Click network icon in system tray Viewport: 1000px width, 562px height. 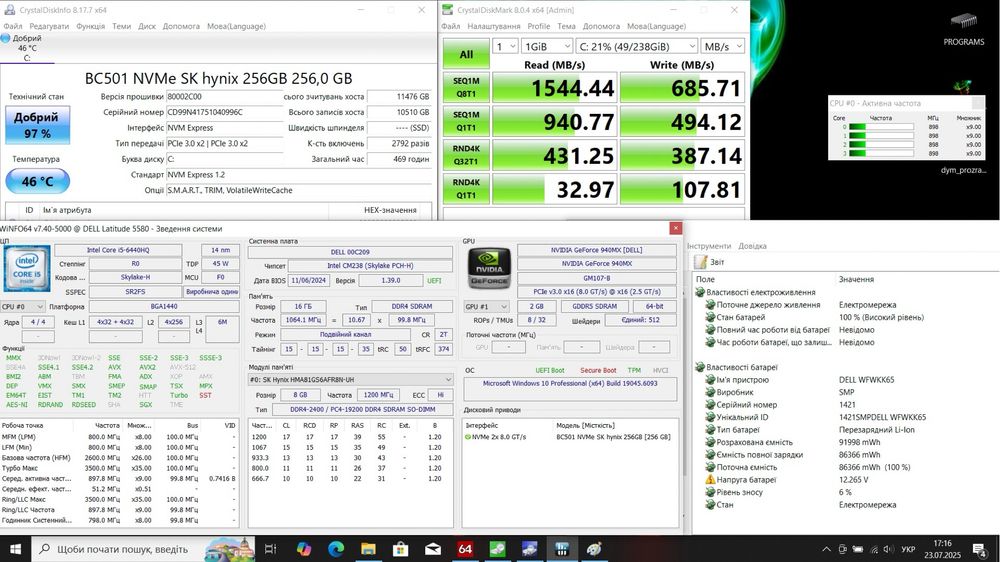[874, 549]
